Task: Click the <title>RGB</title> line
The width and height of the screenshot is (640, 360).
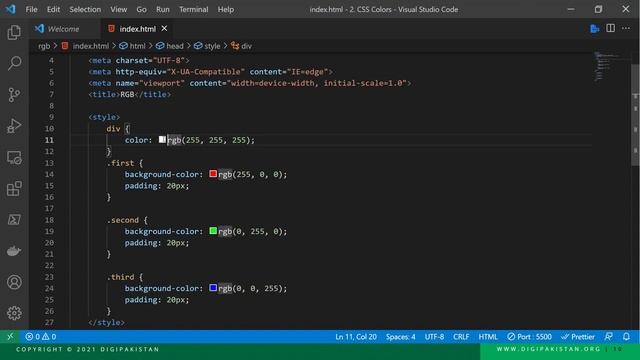Action: pos(129,94)
